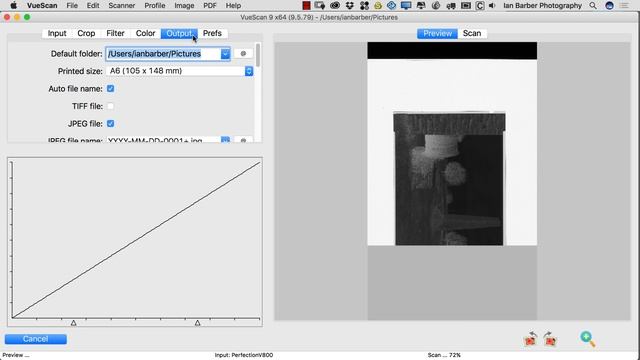The height and width of the screenshot is (360, 640).
Task: Open Dropbox in the menu bar
Action: point(349,6)
